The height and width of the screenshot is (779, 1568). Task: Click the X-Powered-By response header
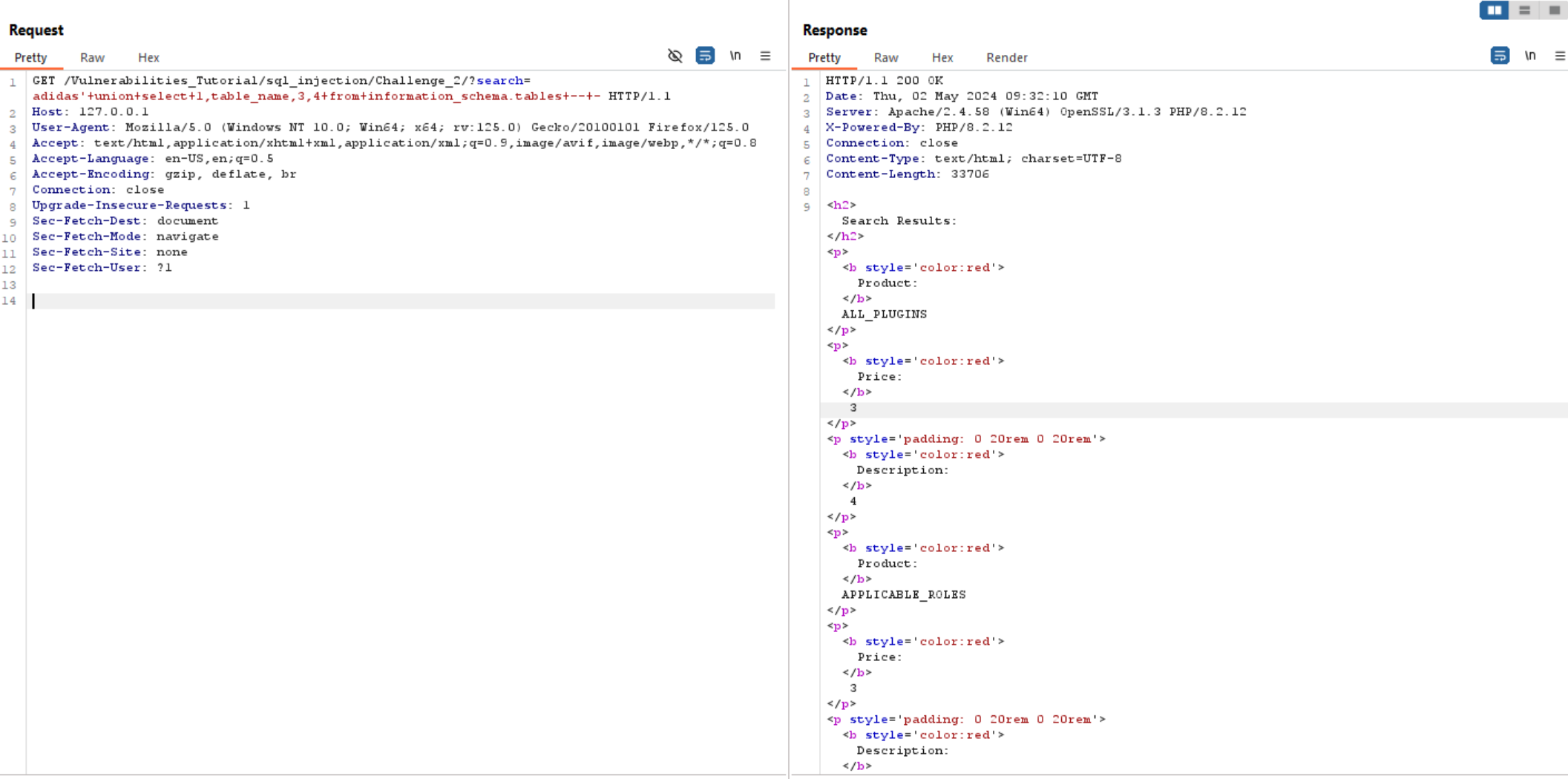click(919, 128)
